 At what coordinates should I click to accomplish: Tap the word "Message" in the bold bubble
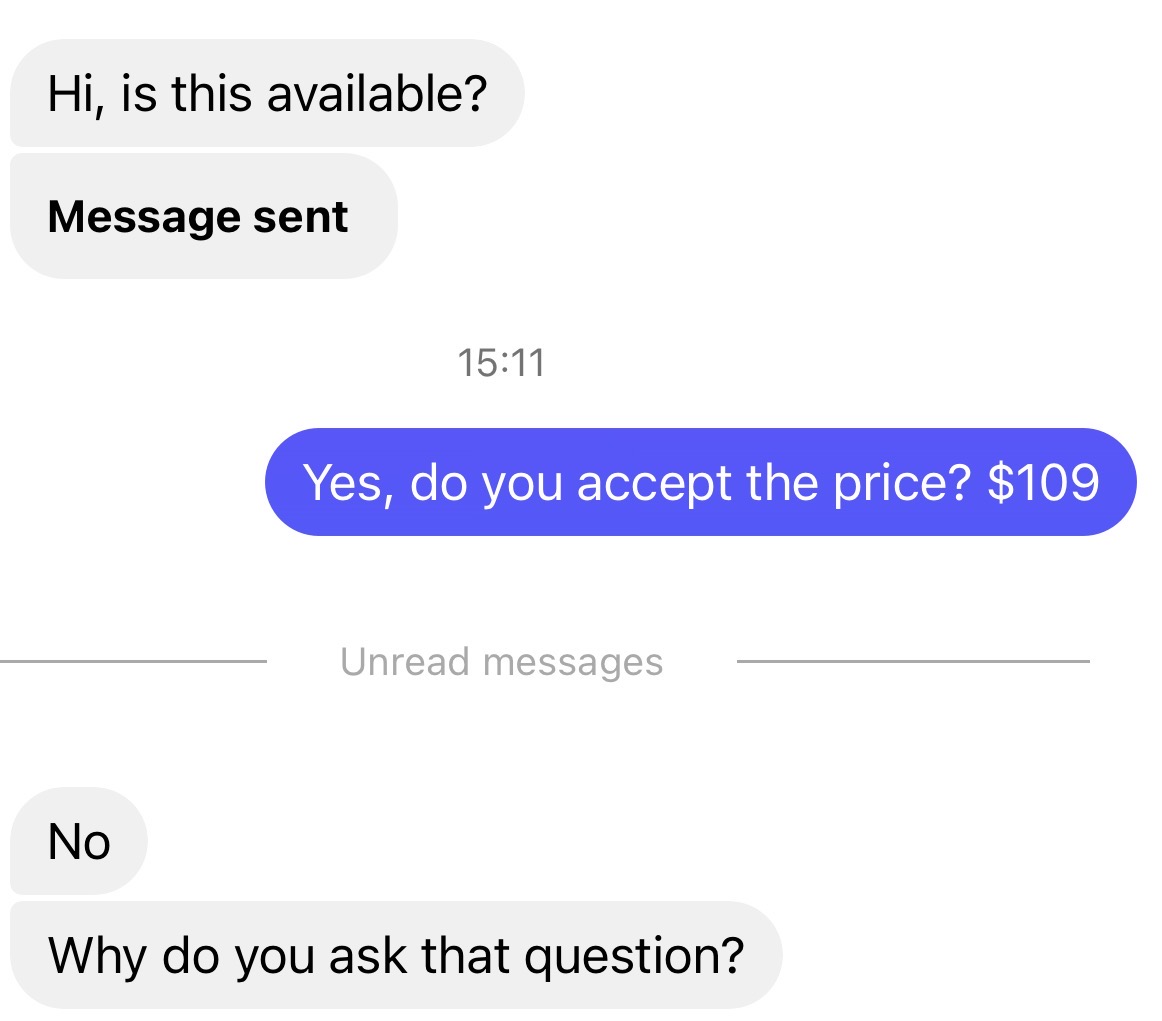click(146, 216)
